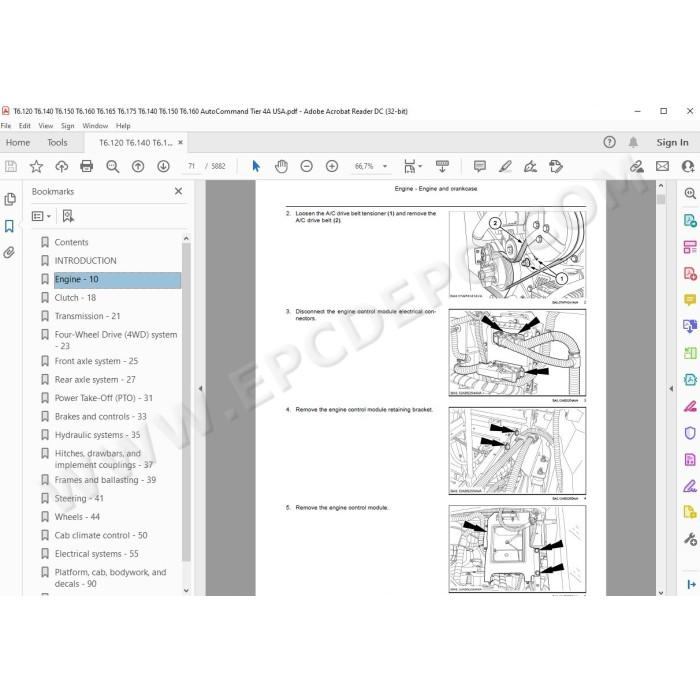Open the zoom percentage dropdown

[x=385, y=167]
